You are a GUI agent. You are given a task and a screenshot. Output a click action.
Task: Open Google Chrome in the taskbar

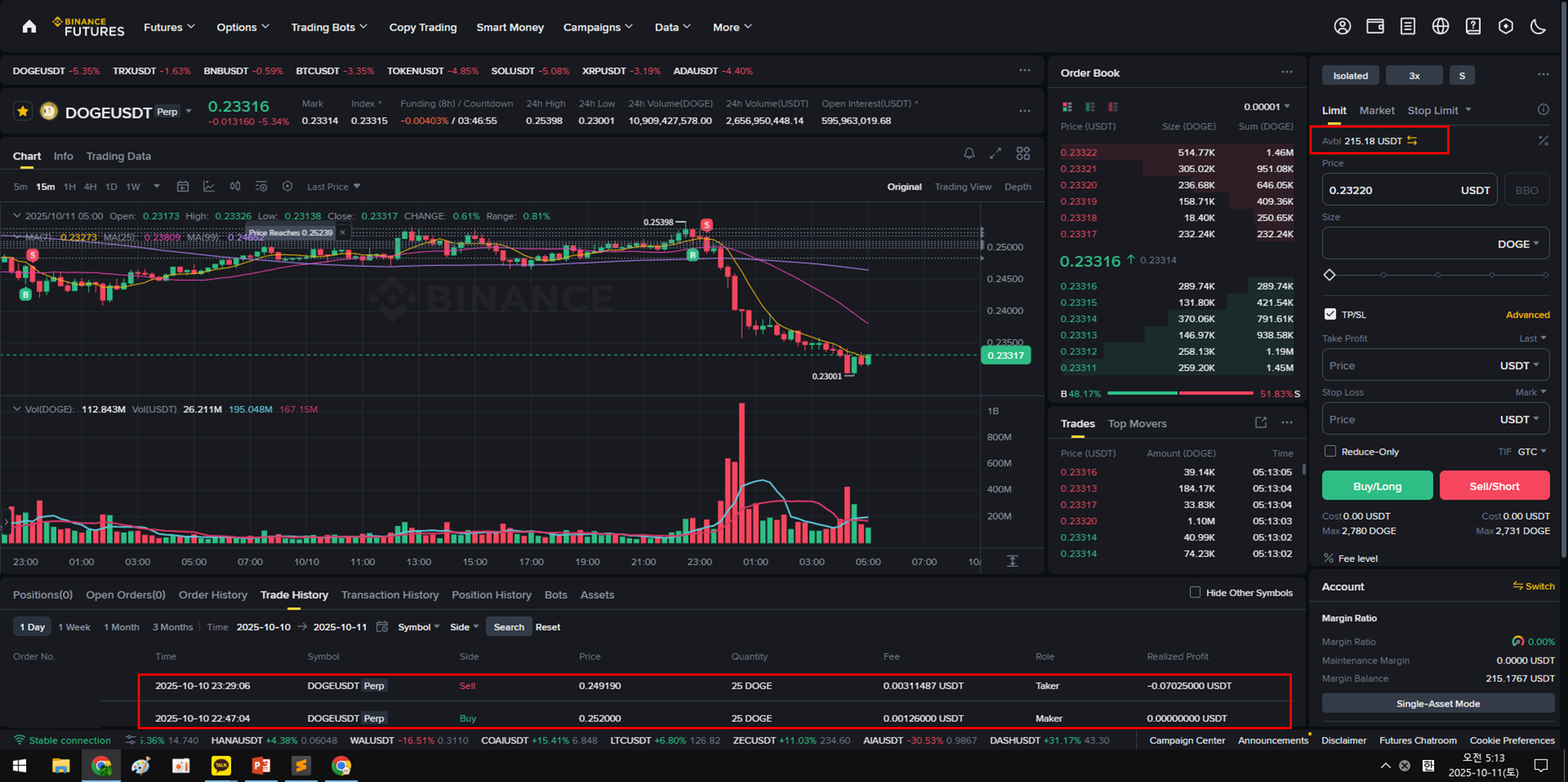[101, 765]
